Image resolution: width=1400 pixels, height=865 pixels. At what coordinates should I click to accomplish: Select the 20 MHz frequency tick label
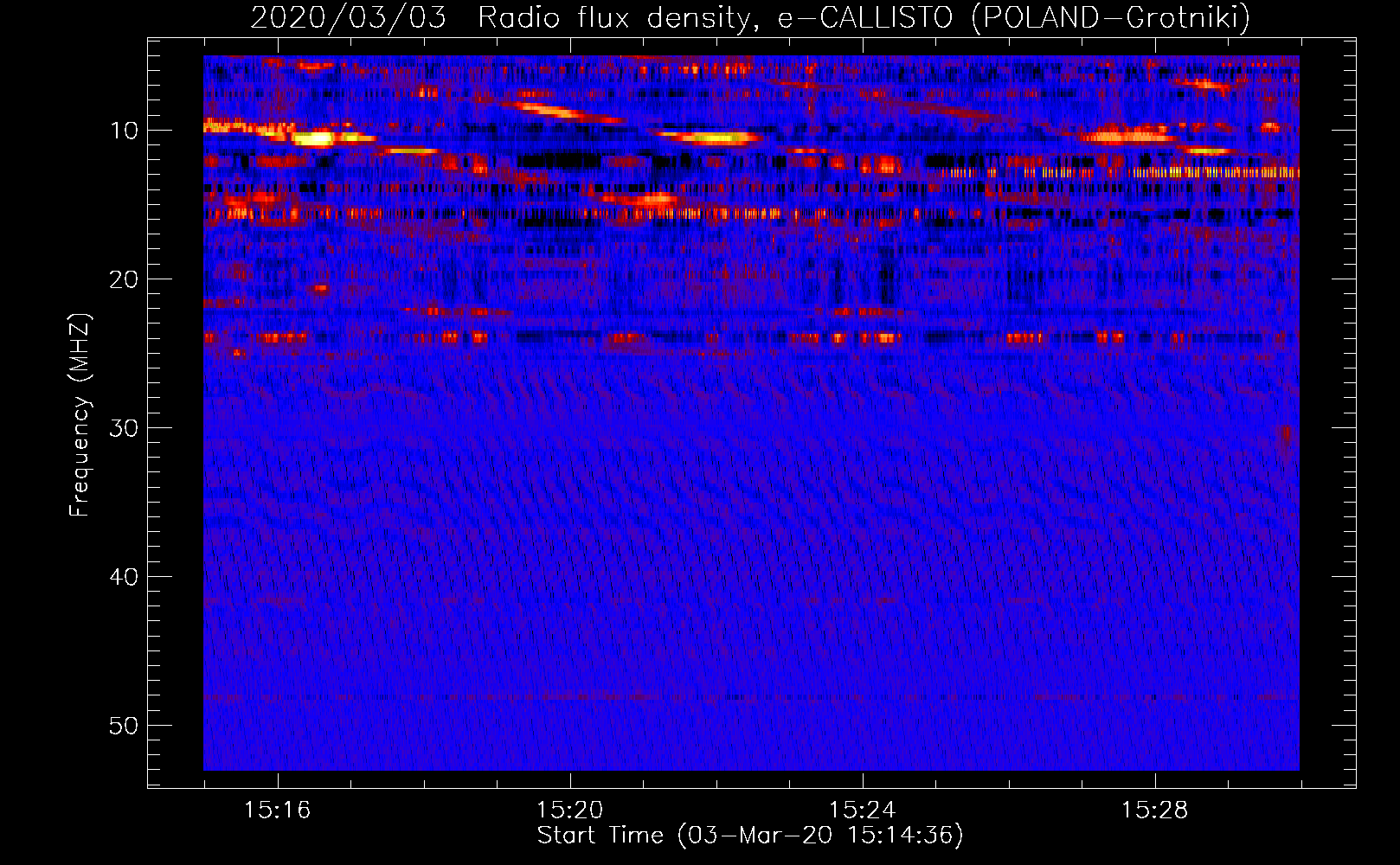(124, 279)
